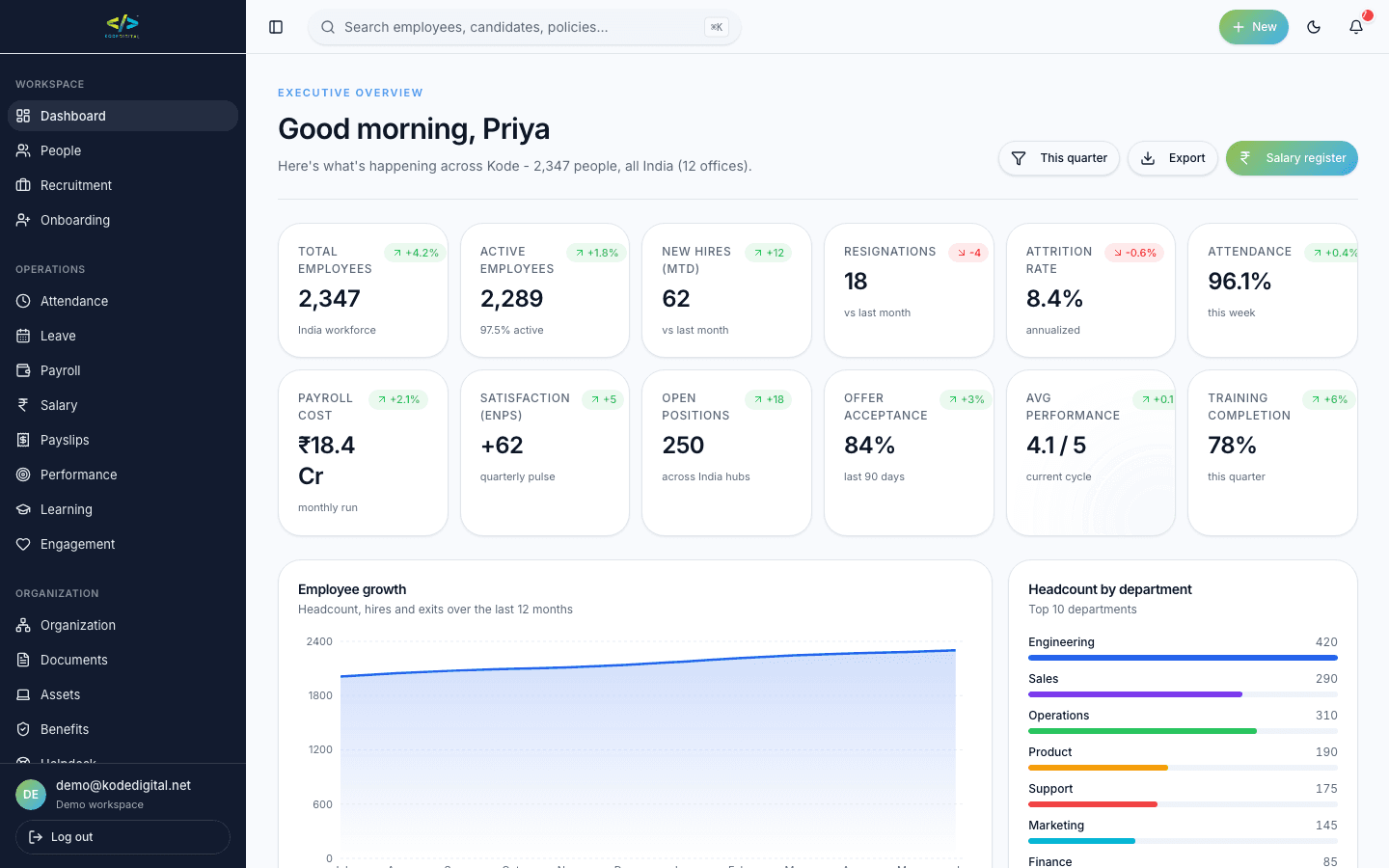The image size is (1389, 868).
Task: Click Training Completion 78% value
Action: (x=1232, y=446)
